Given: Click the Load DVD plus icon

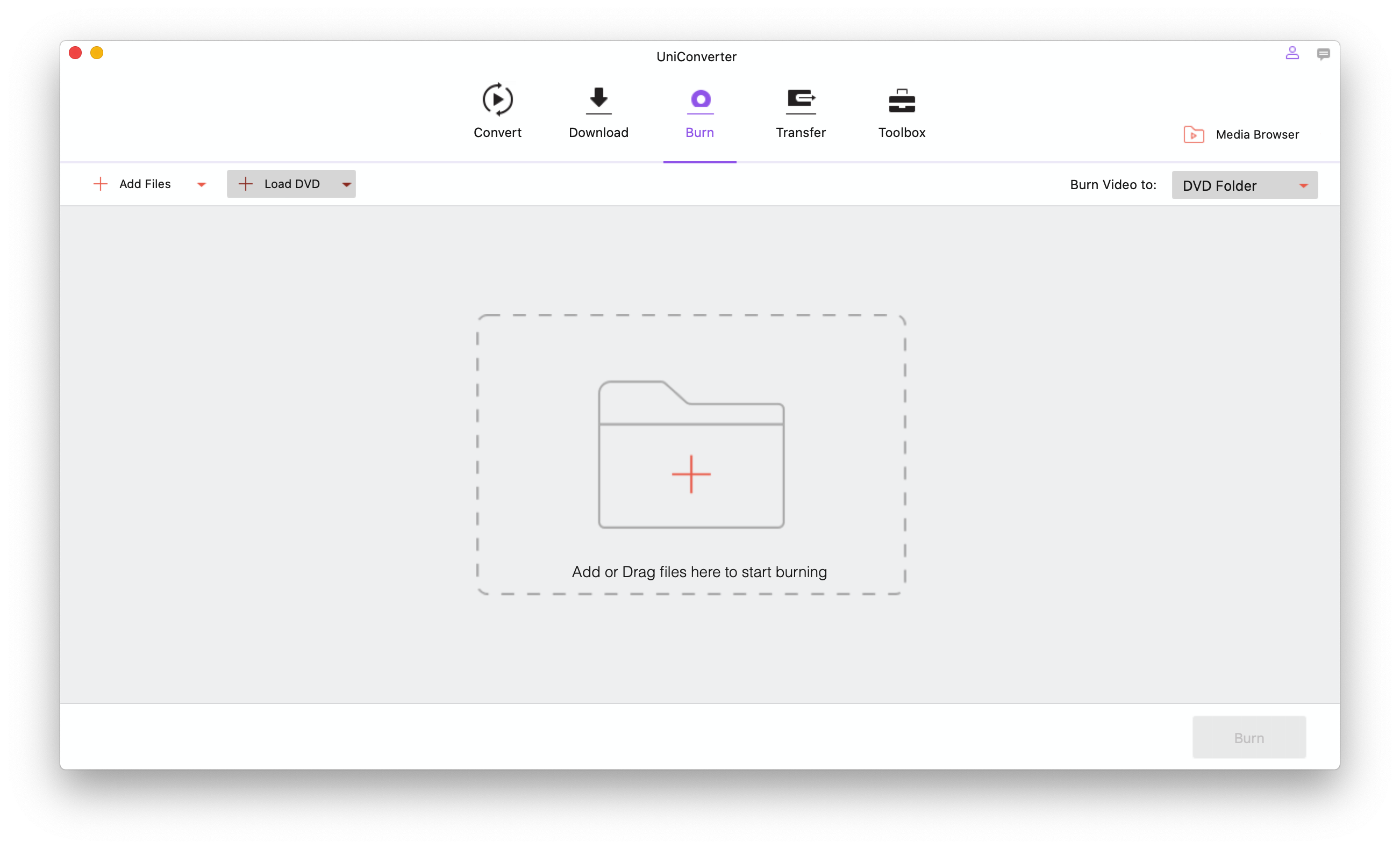Looking at the screenshot, I should (x=246, y=184).
